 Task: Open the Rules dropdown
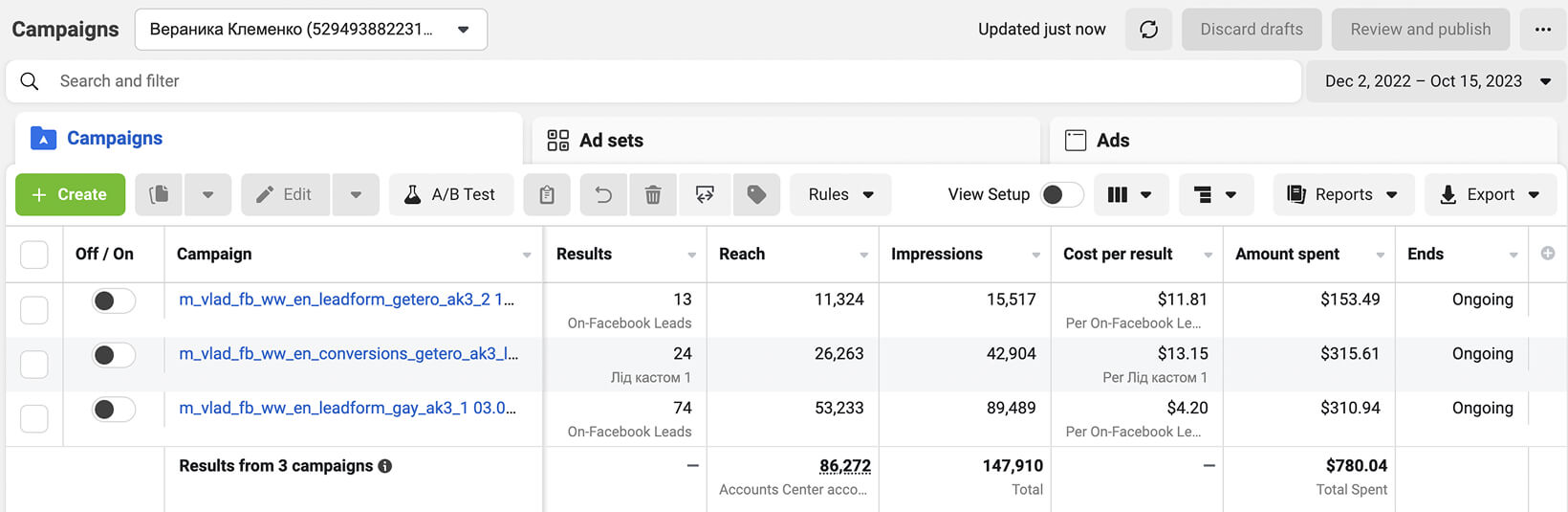pyautogui.click(x=840, y=194)
